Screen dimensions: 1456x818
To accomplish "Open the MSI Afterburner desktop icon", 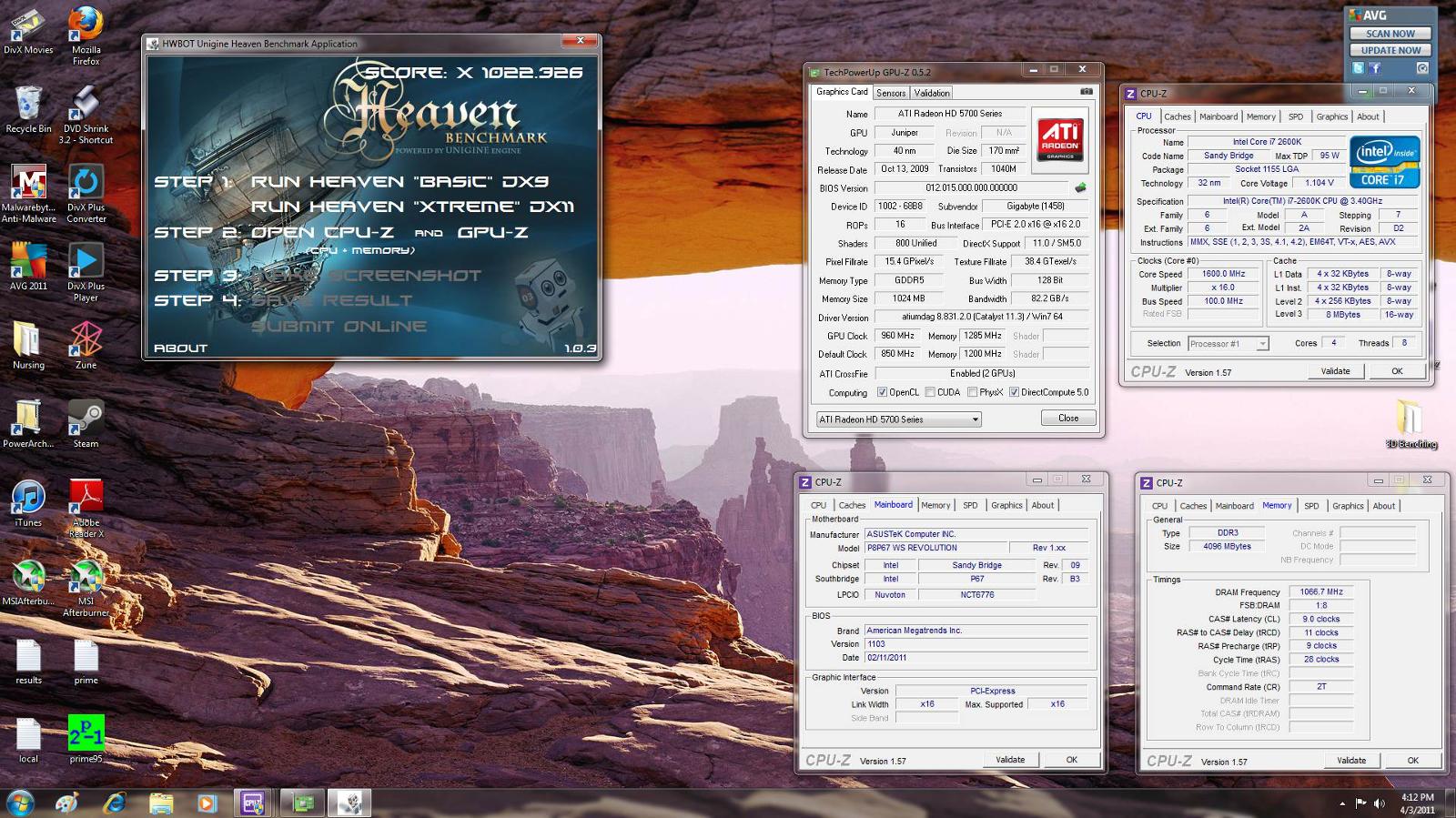I will point(86,588).
